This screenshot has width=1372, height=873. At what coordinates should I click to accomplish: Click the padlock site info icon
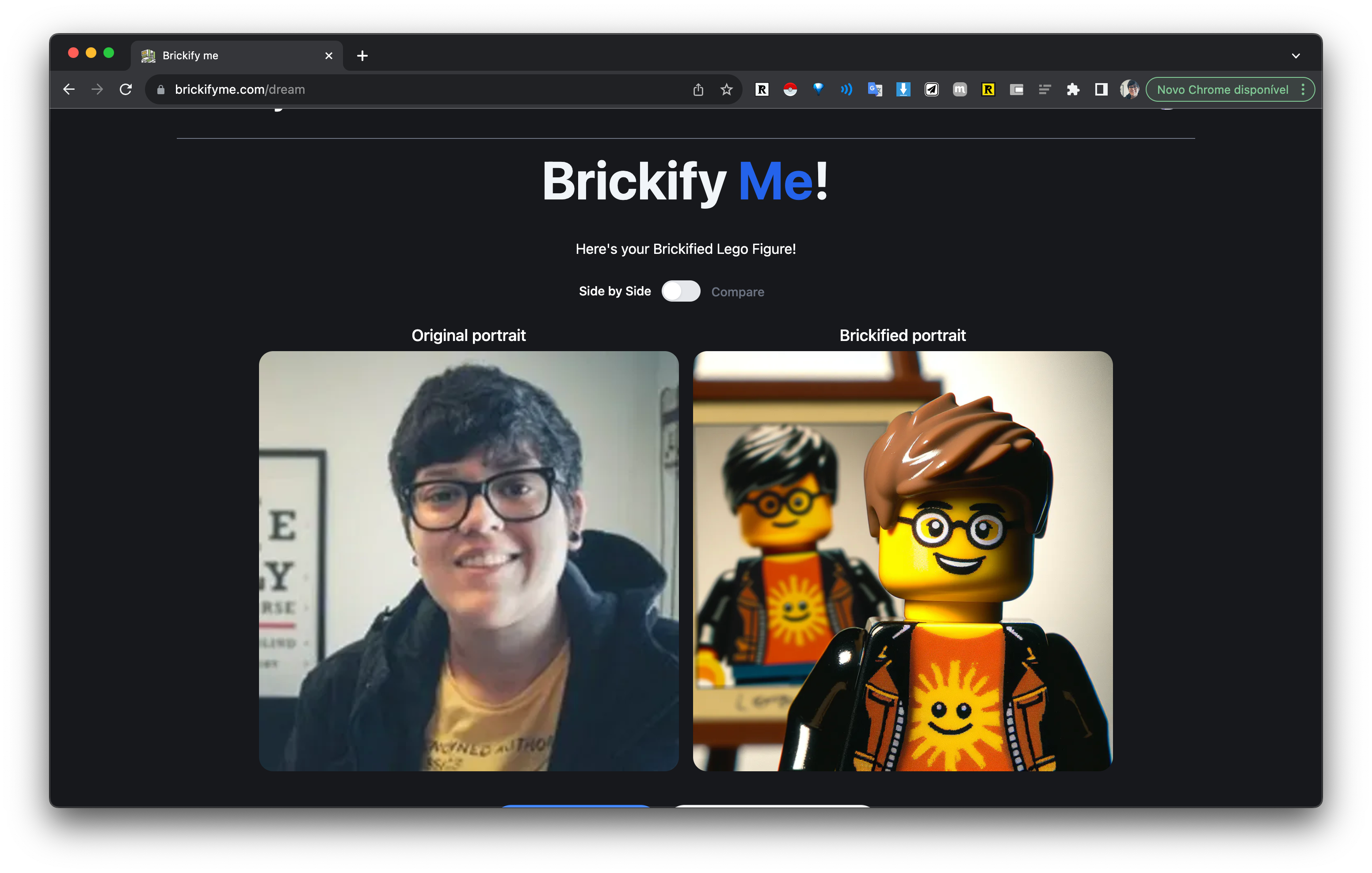[161, 89]
